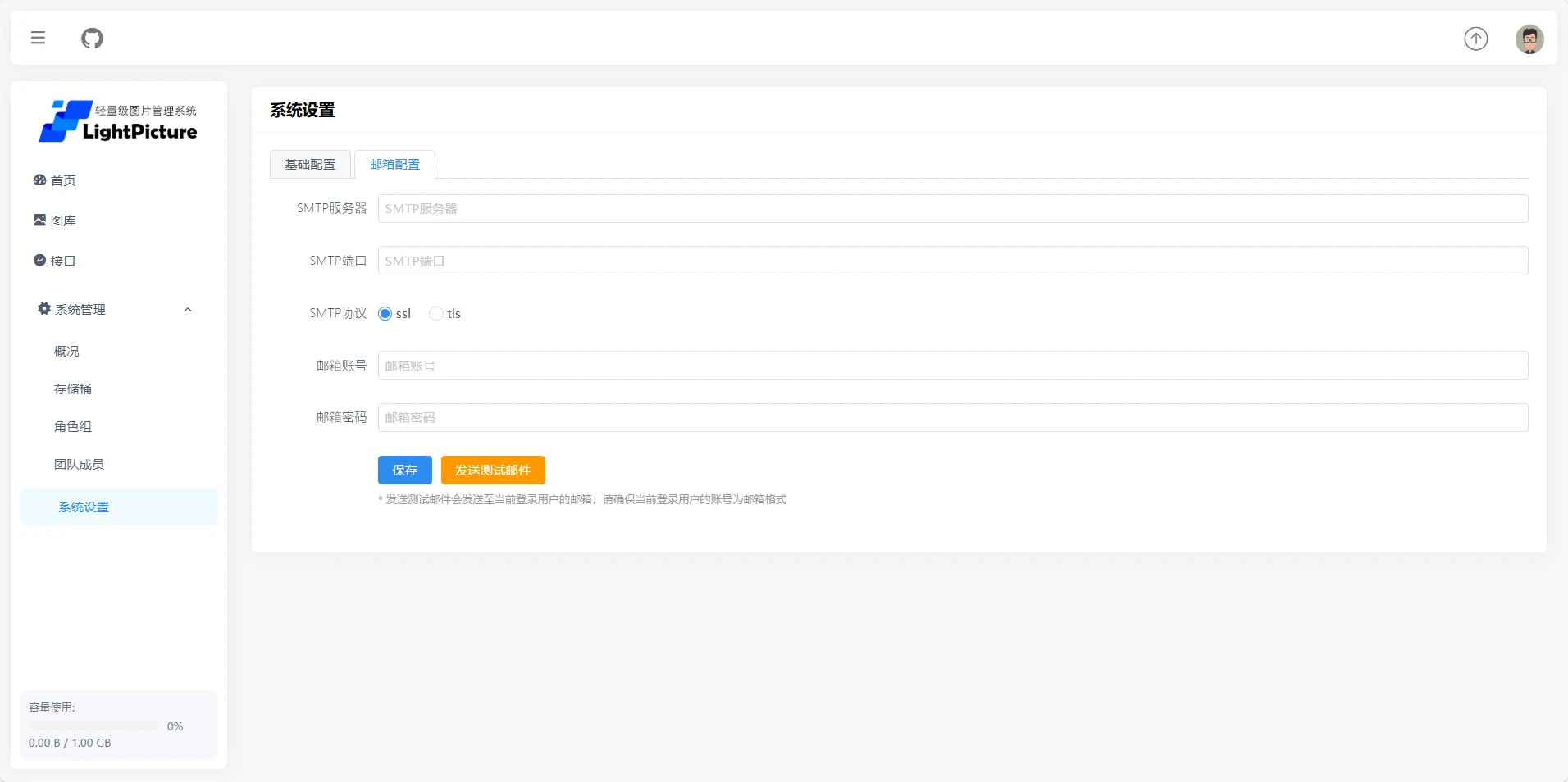Open the user avatar profile menu
Screen dimensions: 1568x782
tap(1530, 39)
